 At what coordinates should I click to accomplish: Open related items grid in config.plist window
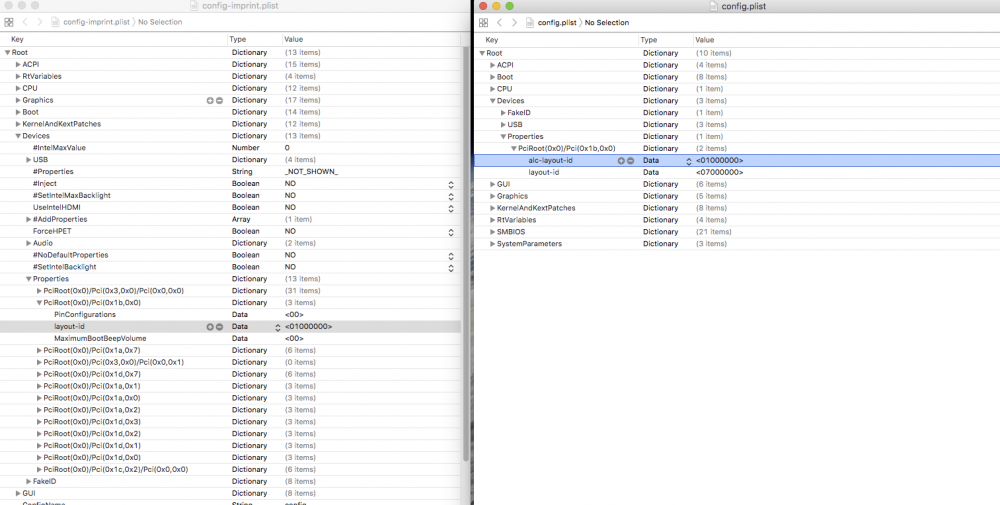(483, 22)
